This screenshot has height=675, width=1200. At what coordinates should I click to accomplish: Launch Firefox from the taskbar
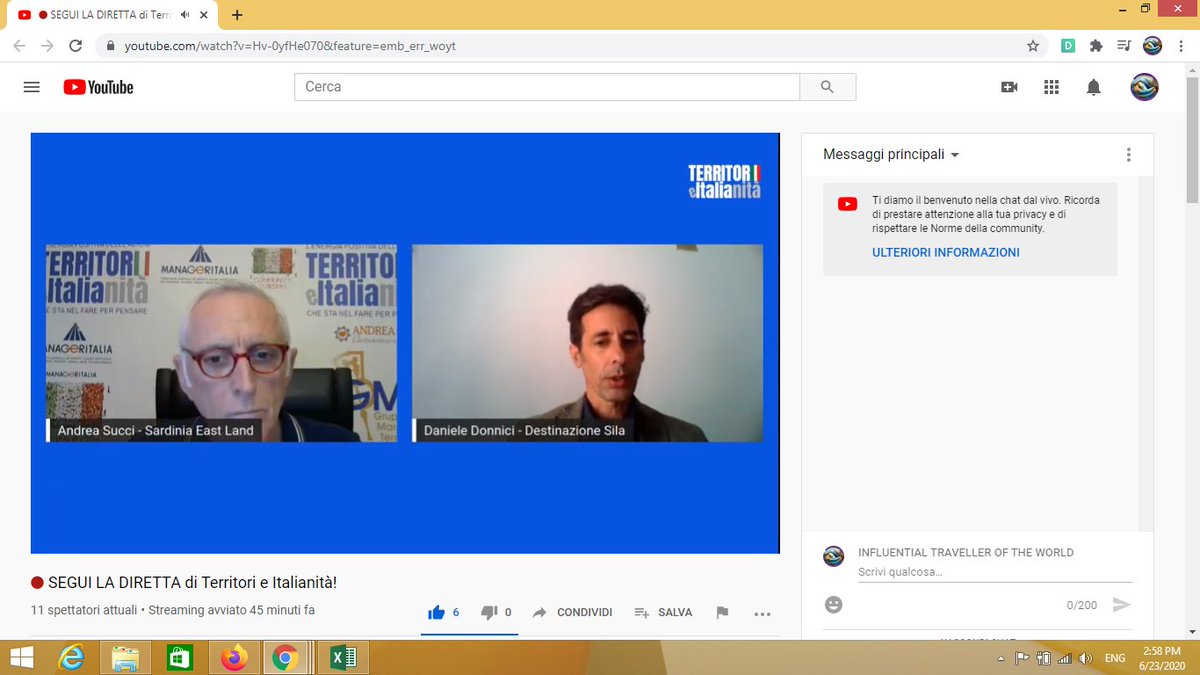click(235, 658)
